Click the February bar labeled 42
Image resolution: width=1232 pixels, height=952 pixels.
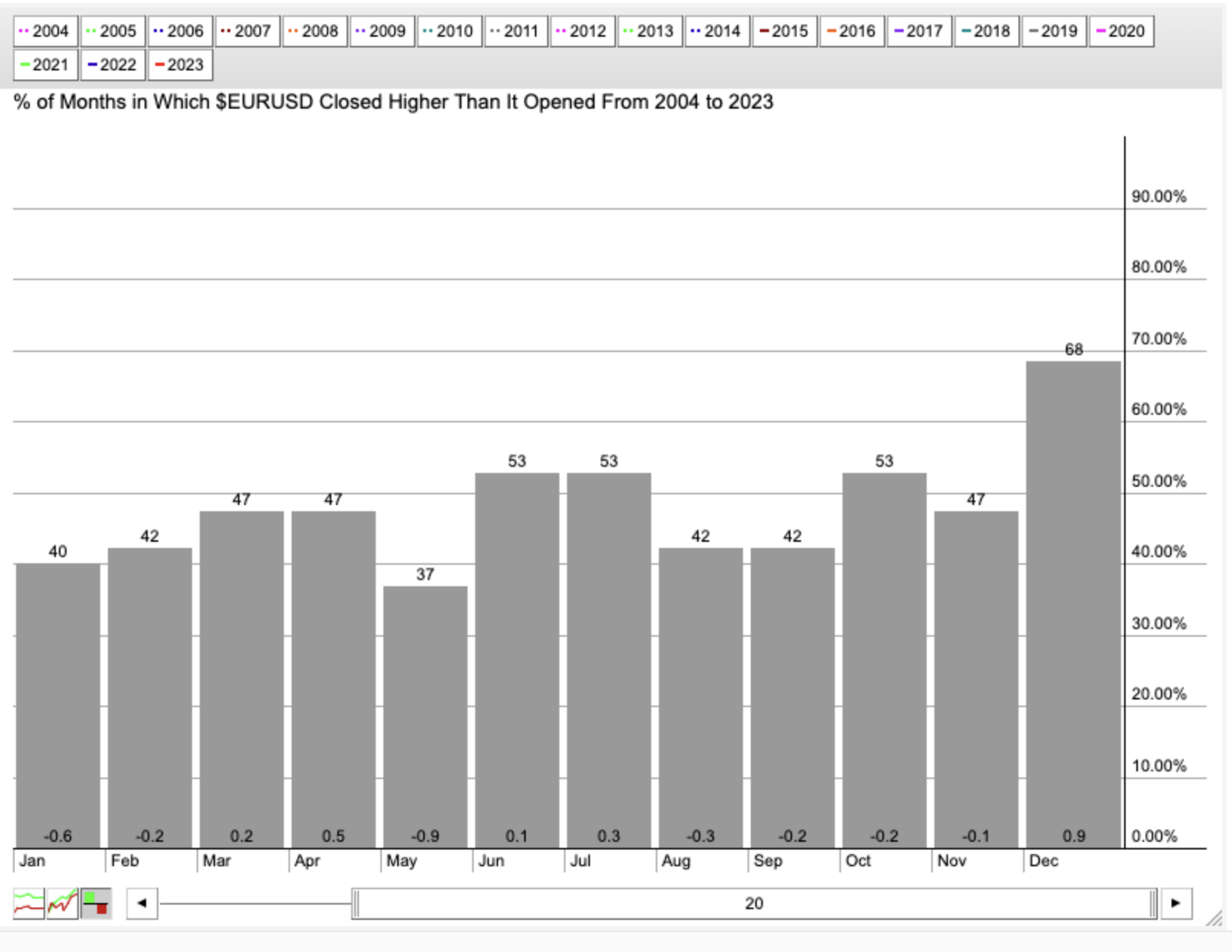(150, 698)
